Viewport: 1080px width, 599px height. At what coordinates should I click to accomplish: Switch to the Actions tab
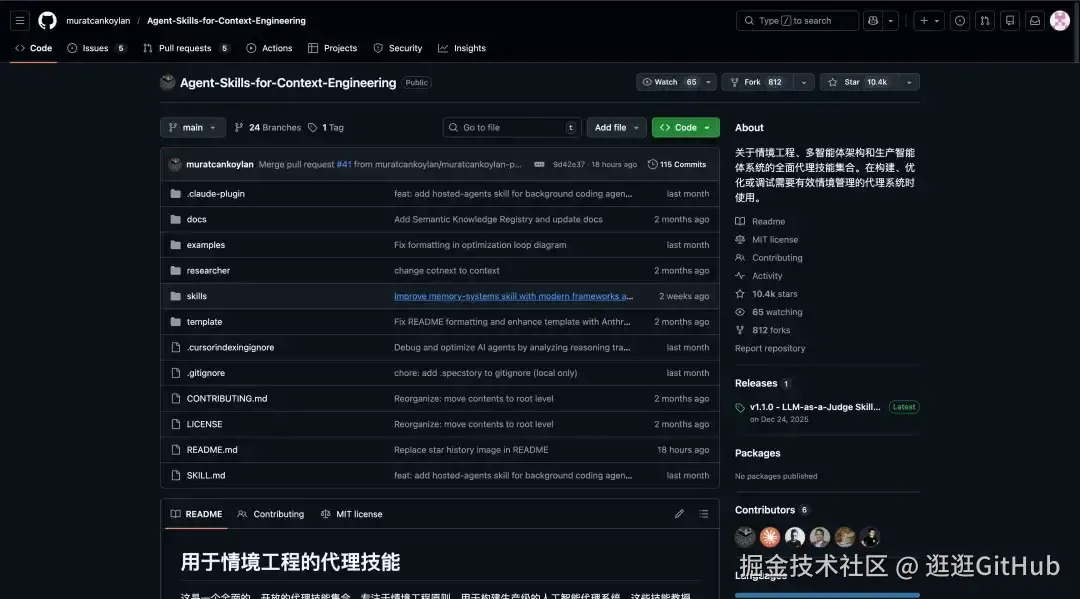click(269, 48)
